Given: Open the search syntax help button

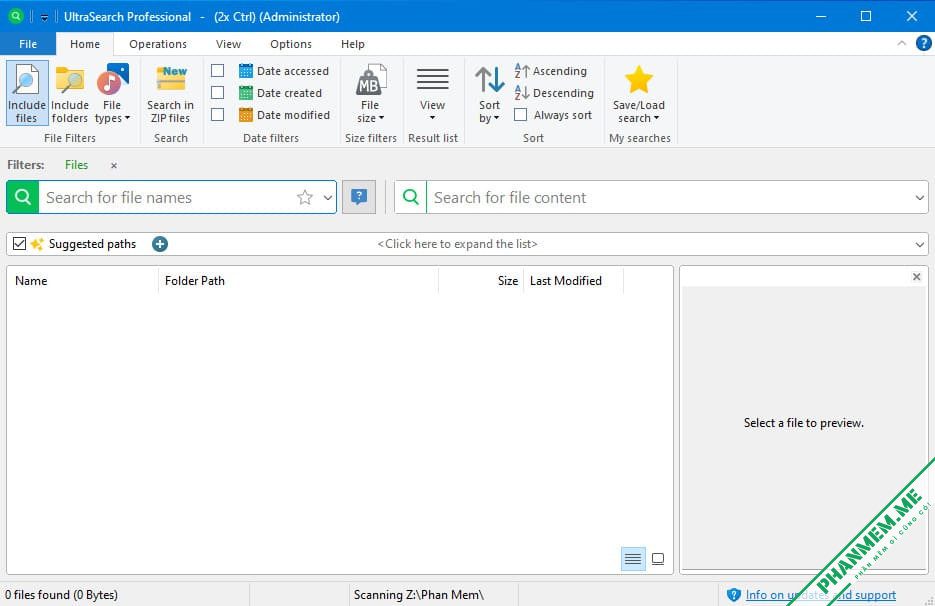Looking at the screenshot, I should pyautogui.click(x=359, y=197).
